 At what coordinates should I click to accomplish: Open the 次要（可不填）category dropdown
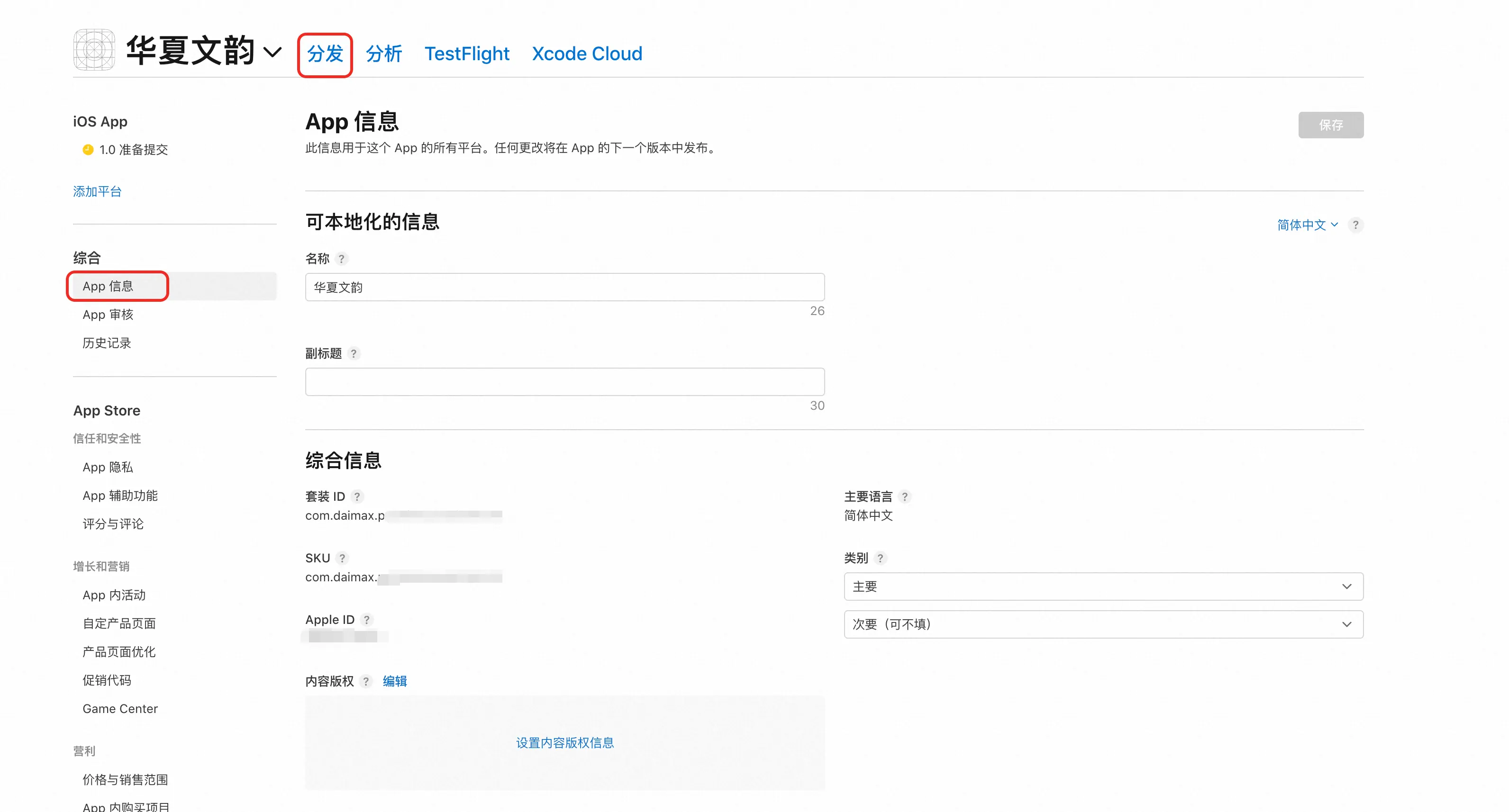click(1104, 625)
